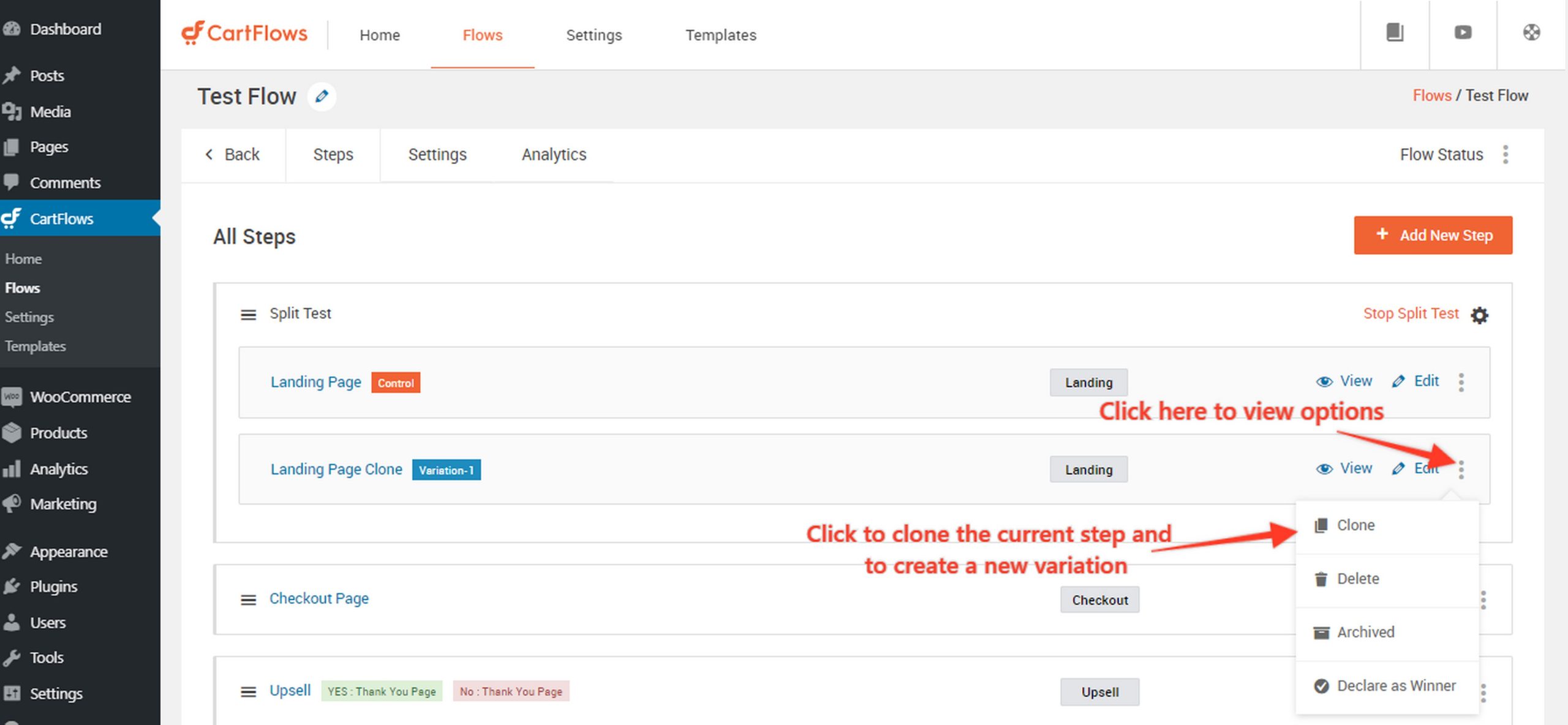The image size is (1568, 725).
Task: Preview Landing Page via the eye View icon
Action: (1324, 381)
